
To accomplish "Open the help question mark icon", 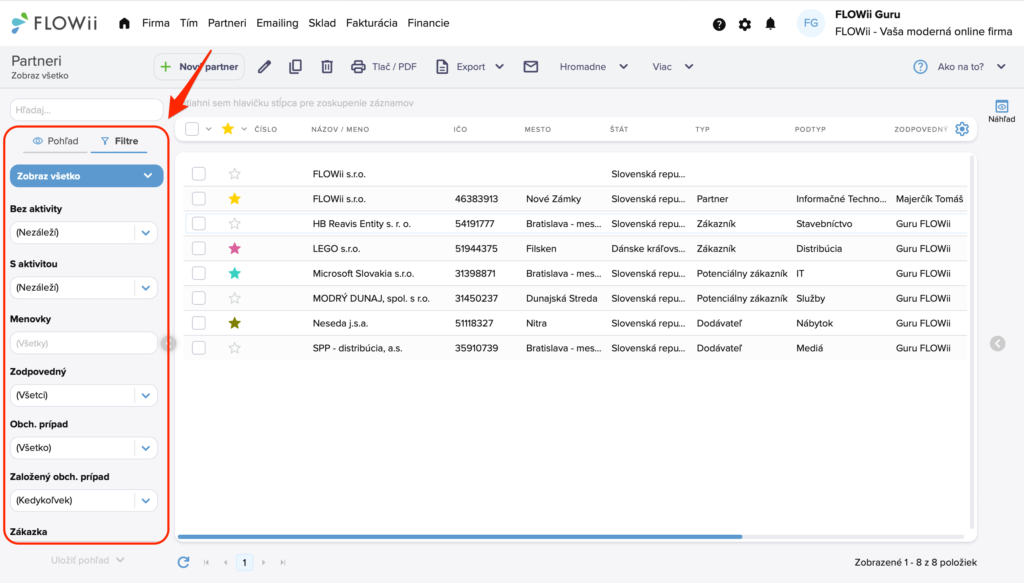I will (x=719, y=24).
